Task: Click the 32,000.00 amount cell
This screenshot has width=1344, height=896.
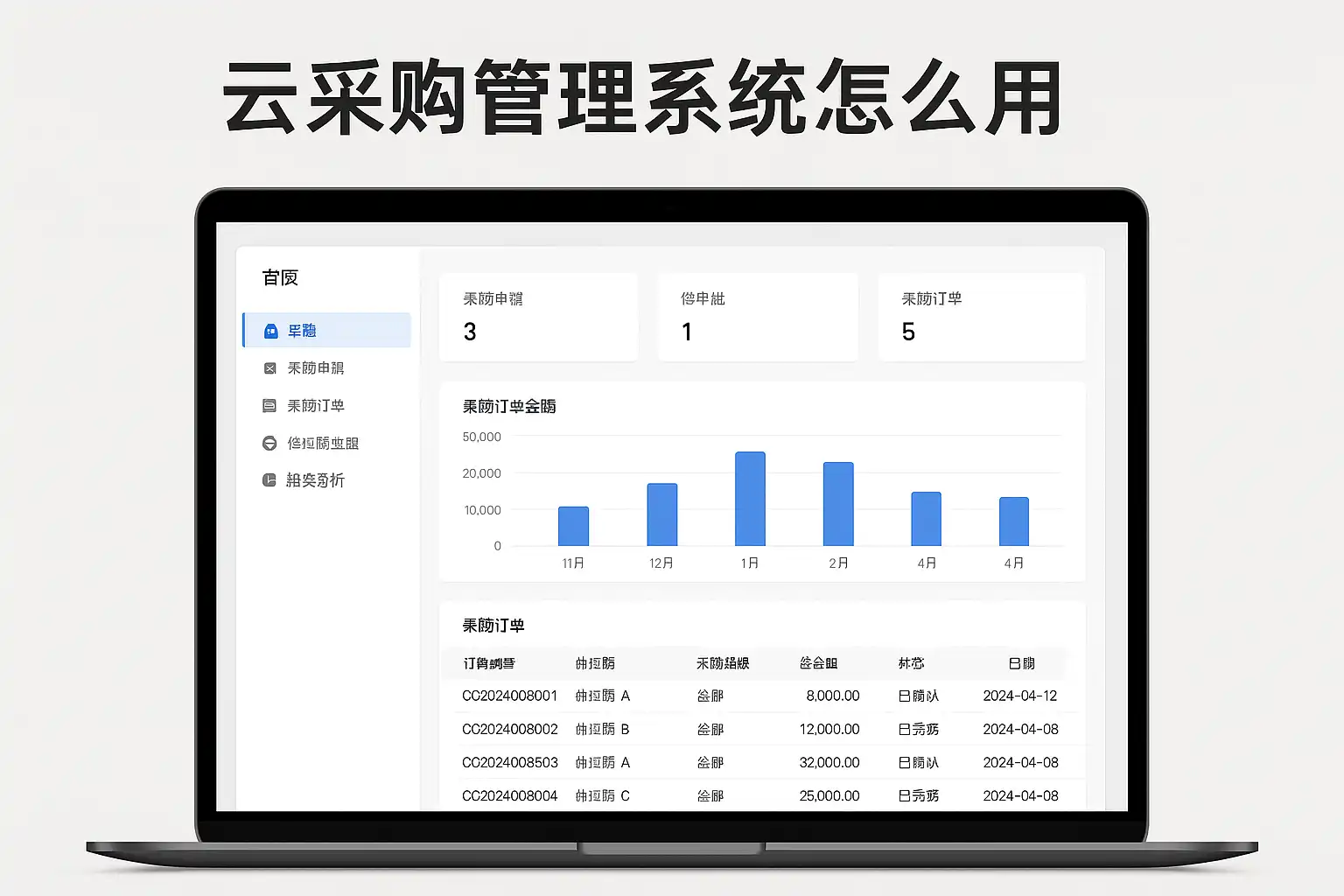Action: (x=829, y=762)
